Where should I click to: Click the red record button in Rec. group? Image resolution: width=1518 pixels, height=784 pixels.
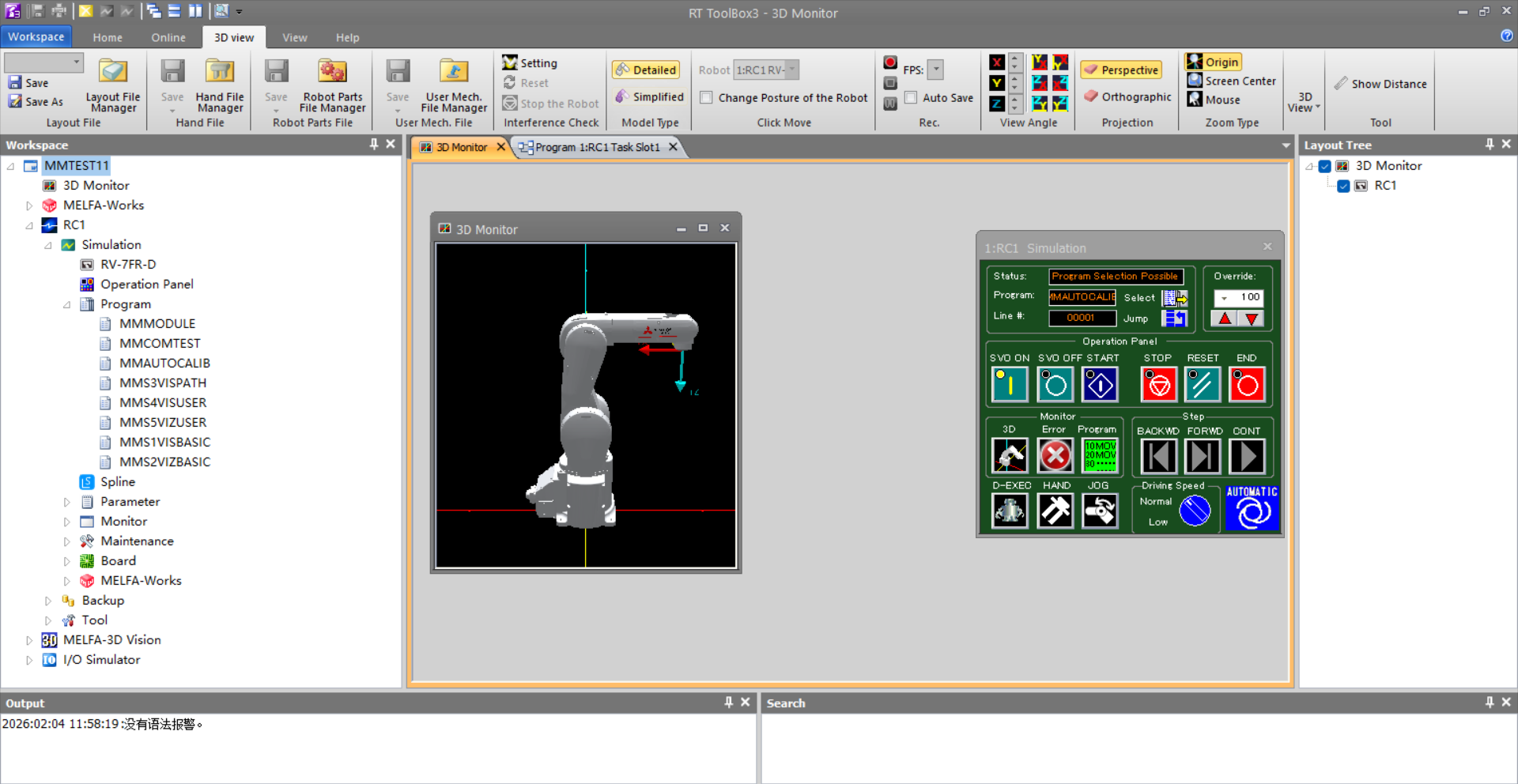[890, 62]
